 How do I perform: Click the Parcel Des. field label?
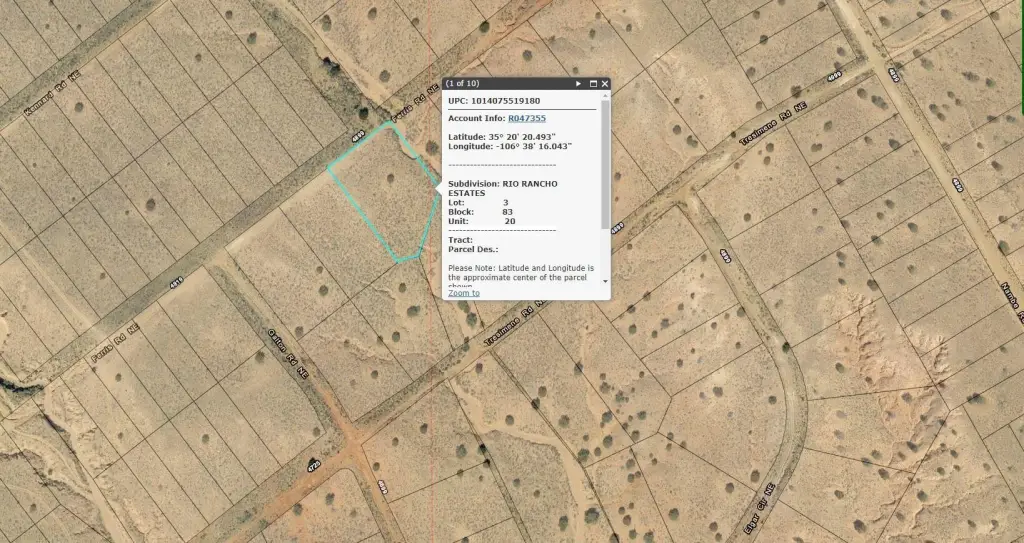tap(473, 249)
